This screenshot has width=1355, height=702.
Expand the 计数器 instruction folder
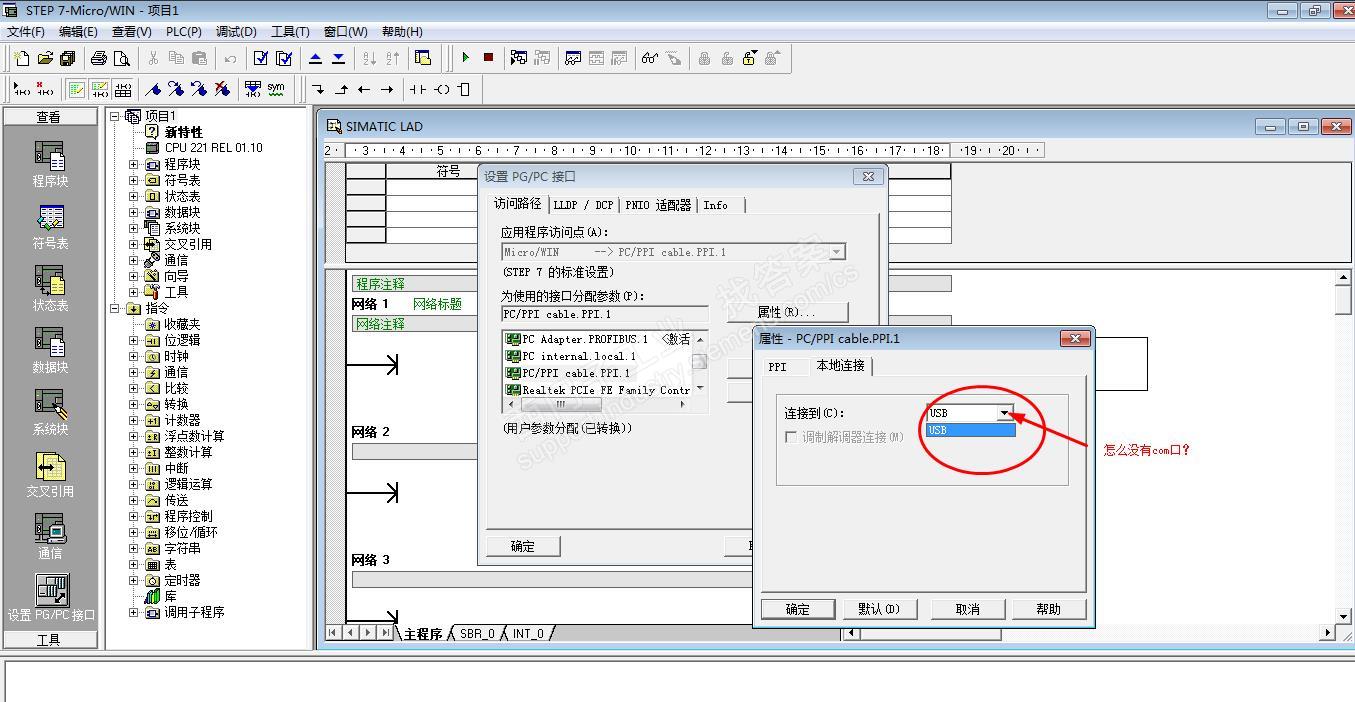(x=134, y=420)
